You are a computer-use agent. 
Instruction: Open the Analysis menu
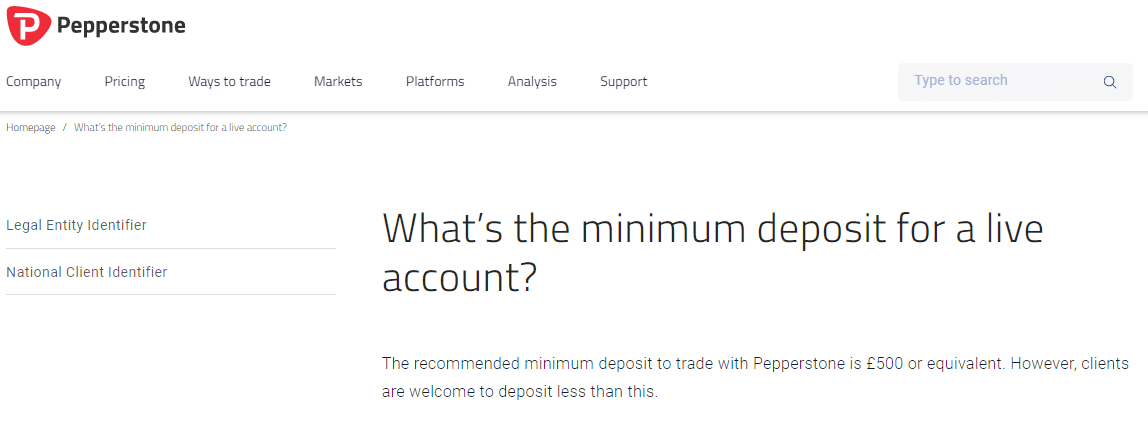point(532,82)
